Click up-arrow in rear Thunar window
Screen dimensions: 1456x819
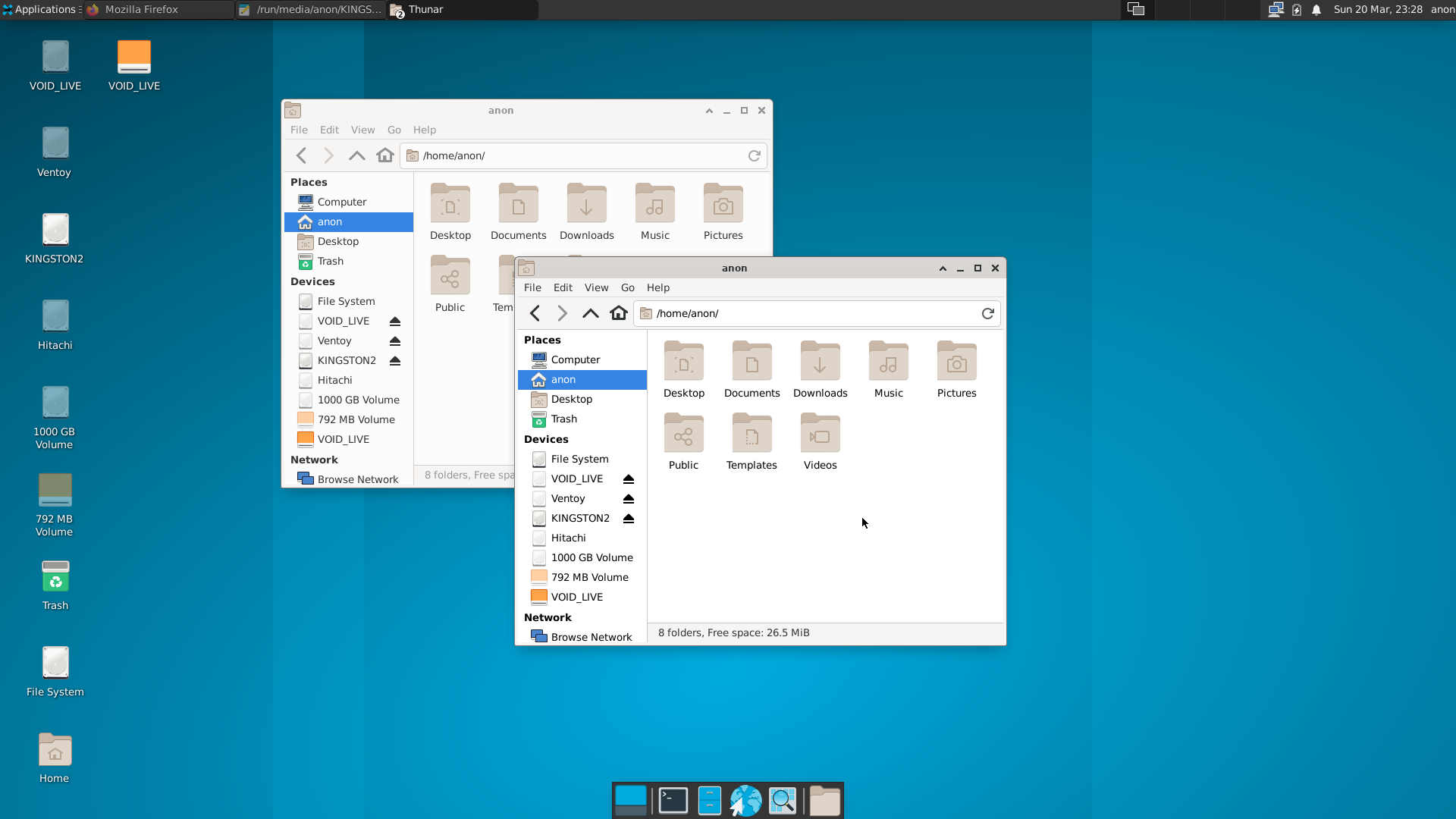pos(356,155)
